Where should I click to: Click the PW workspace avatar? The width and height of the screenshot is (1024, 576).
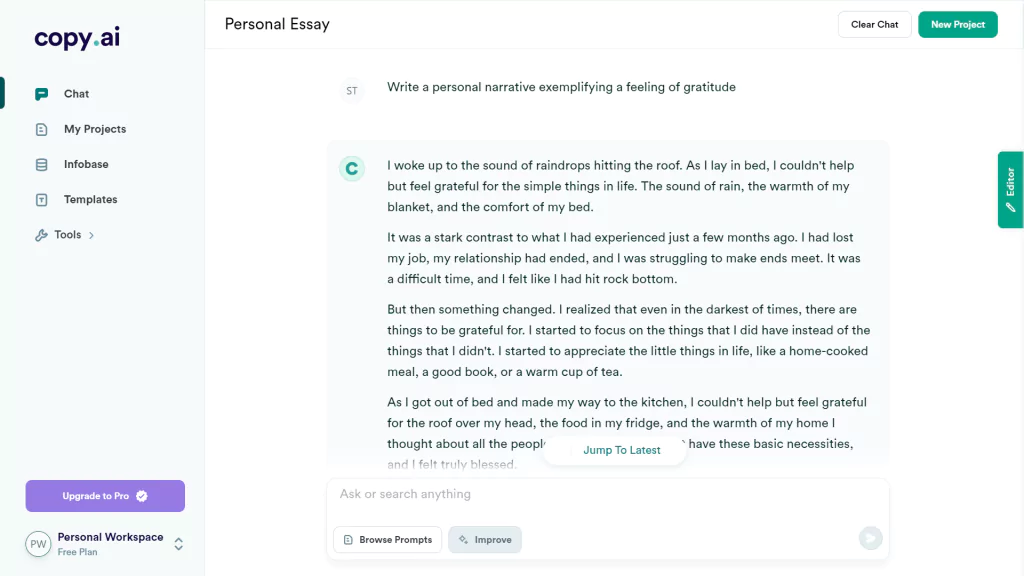coord(39,544)
